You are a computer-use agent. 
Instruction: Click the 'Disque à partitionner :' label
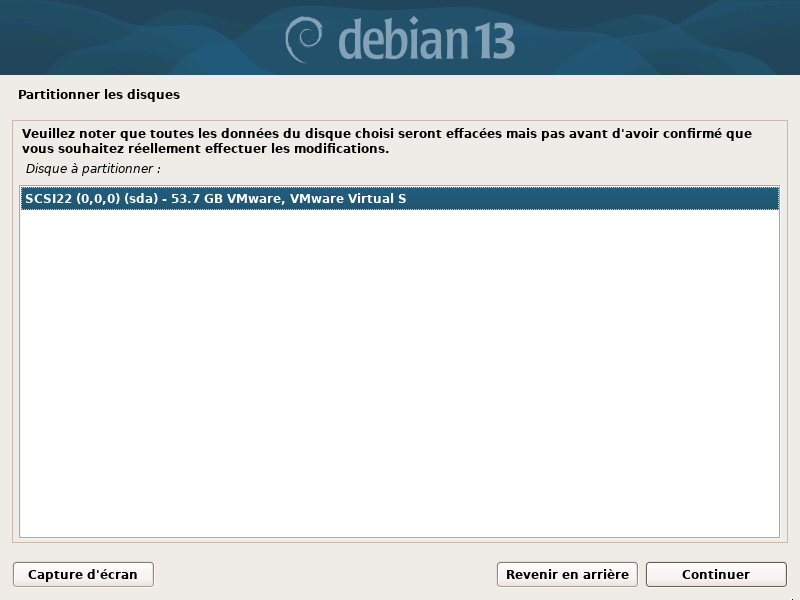(x=93, y=168)
